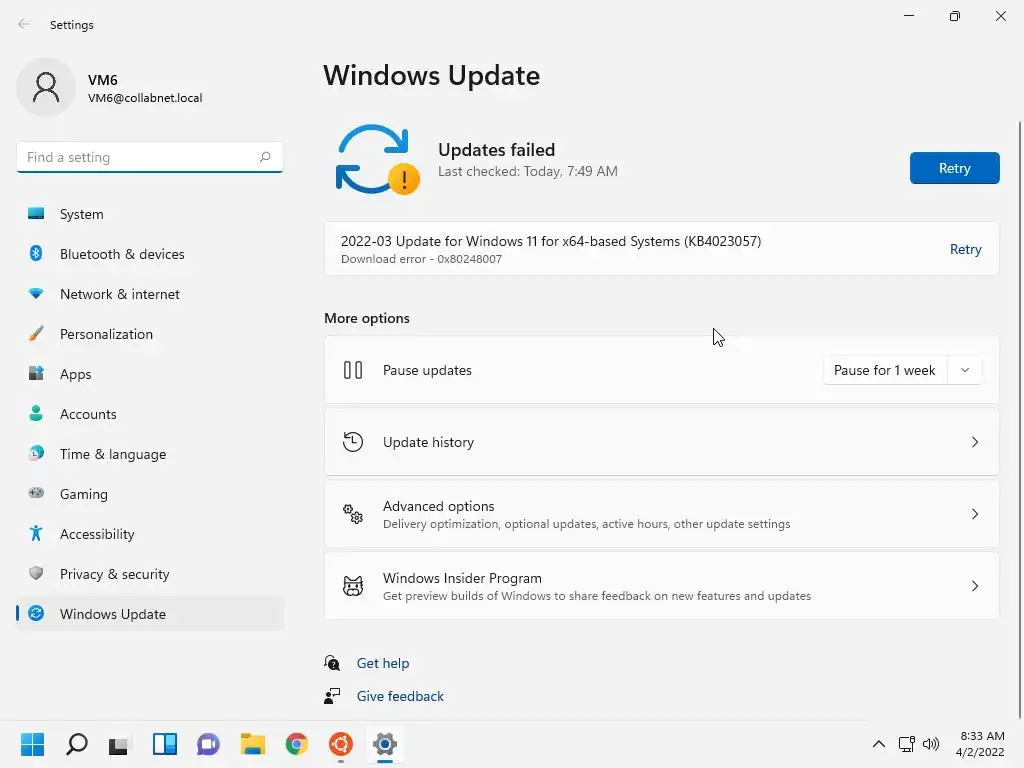Viewport: 1024px width, 768px height.
Task: Click the Windows Insider cat icon
Action: [x=353, y=586]
